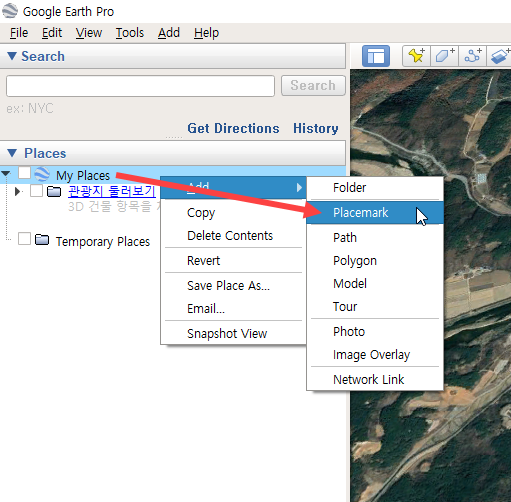The height and width of the screenshot is (502, 511).
Task: Open the Edit menu
Action: pos(52,33)
